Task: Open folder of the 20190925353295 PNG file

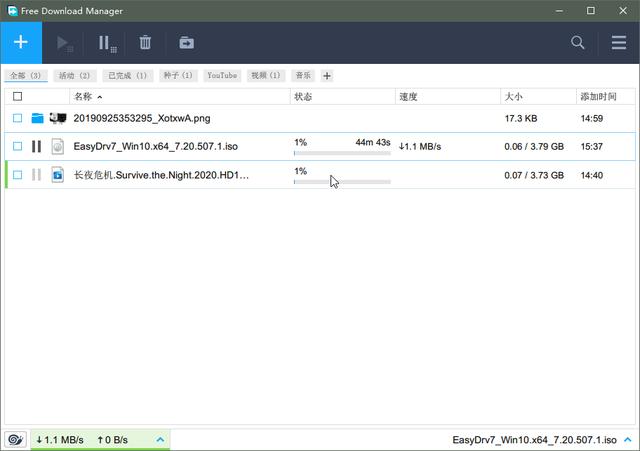Action: click(x=37, y=118)
